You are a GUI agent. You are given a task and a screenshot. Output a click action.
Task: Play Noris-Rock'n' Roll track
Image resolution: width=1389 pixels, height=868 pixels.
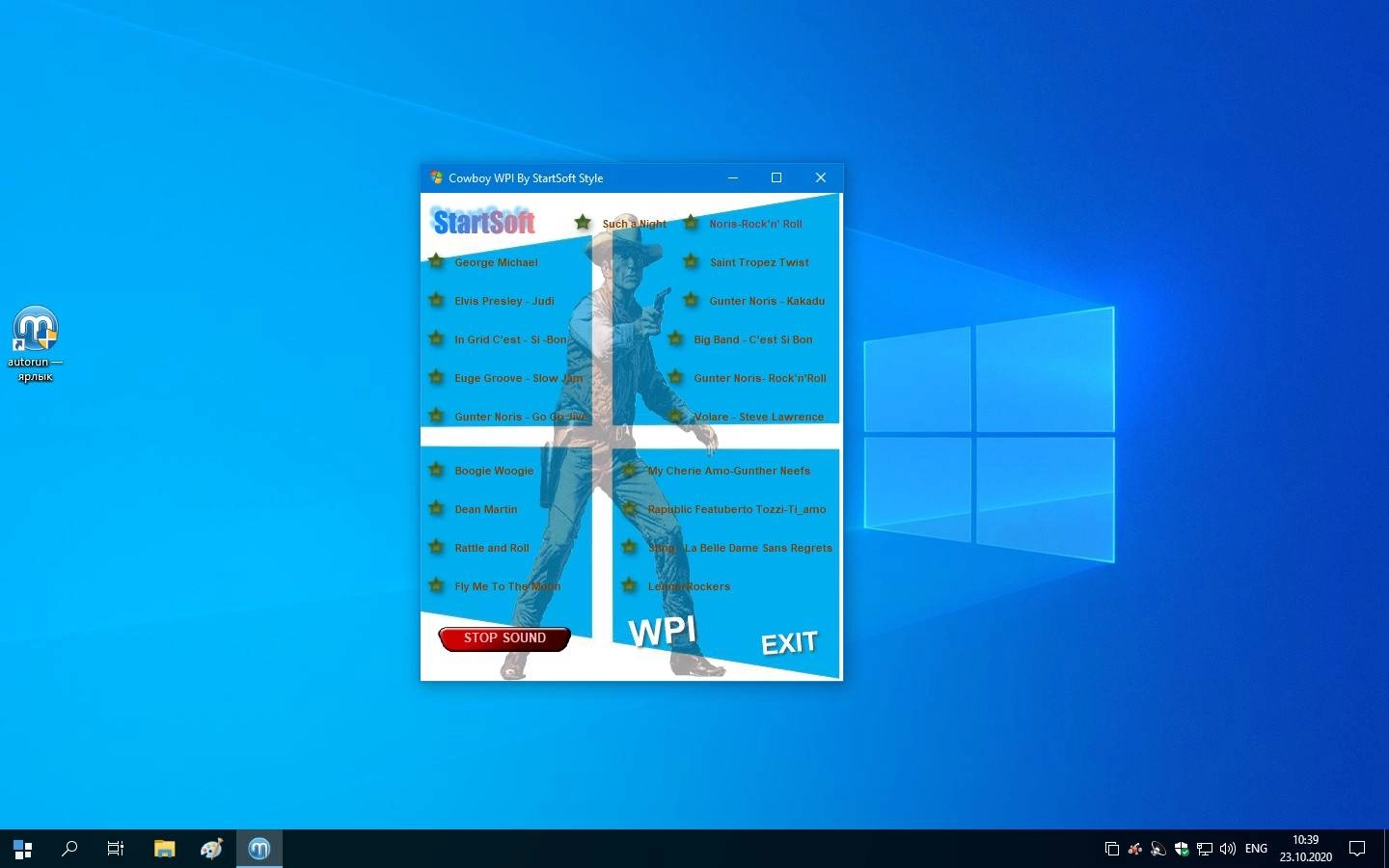click(x=755, y=224)
